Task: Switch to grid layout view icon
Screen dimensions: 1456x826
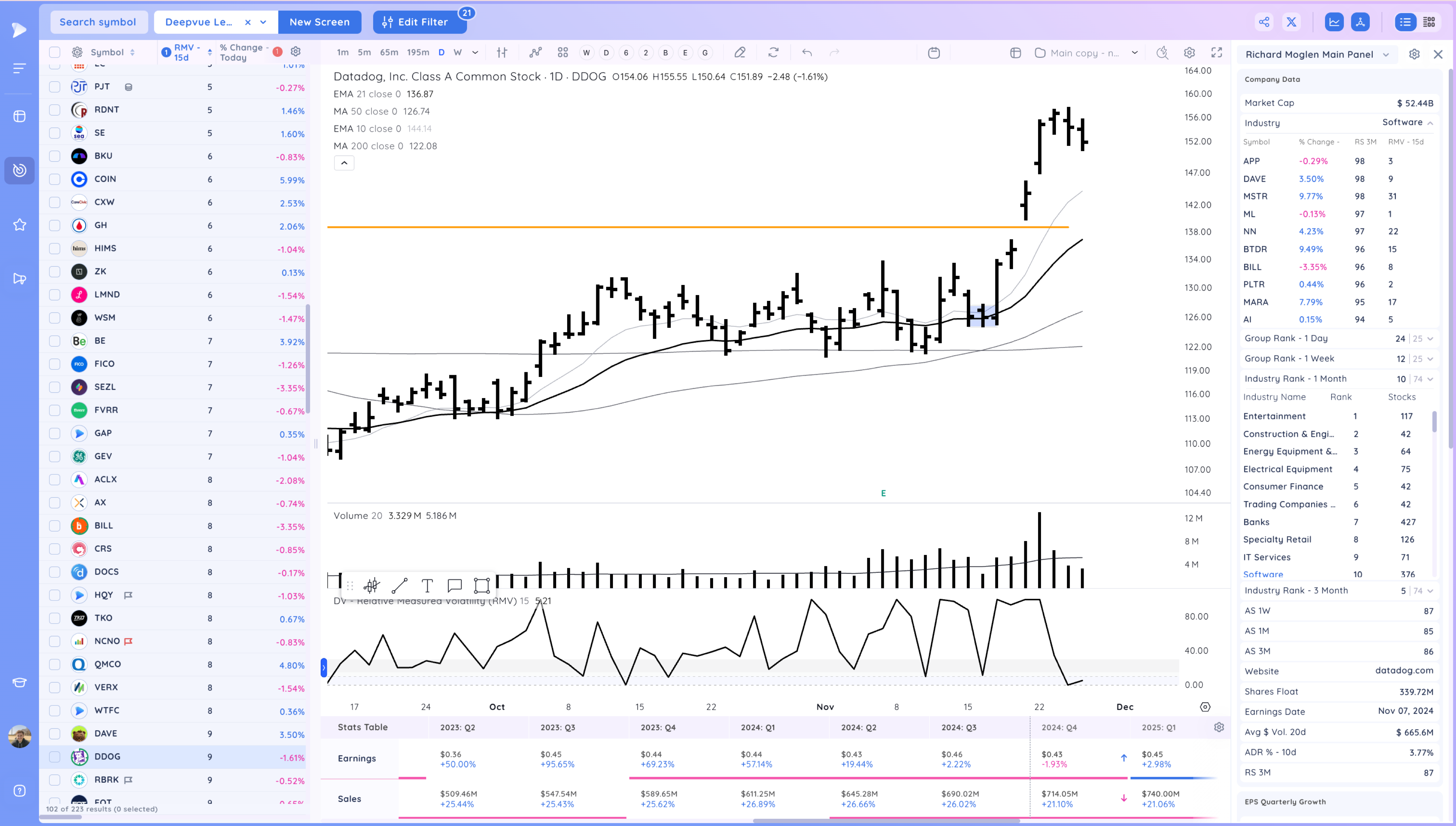Action: [x=1429, y=22]
